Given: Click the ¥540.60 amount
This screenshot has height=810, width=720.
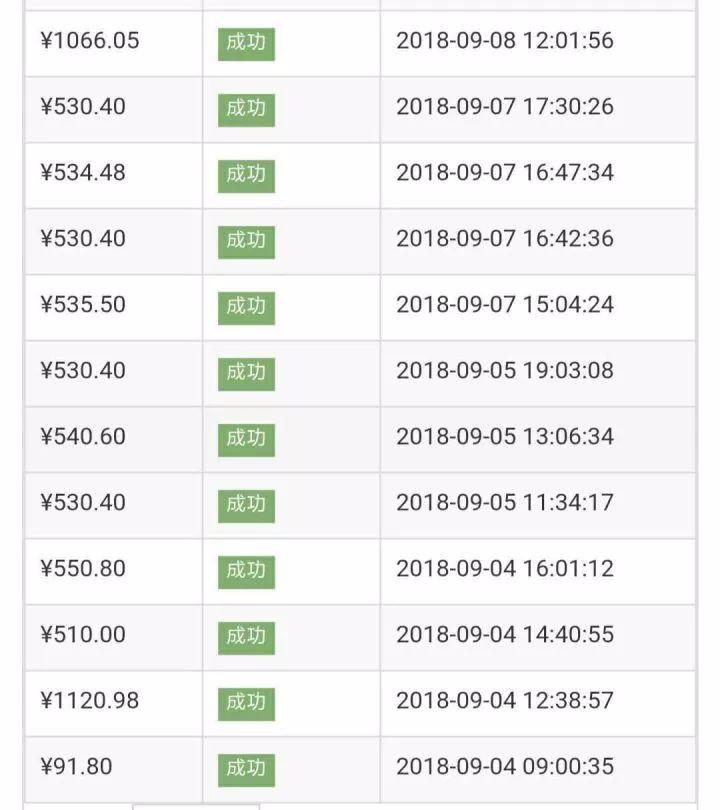Looking at the screenshot, I should pyautogui.click(x=83, y=436).
